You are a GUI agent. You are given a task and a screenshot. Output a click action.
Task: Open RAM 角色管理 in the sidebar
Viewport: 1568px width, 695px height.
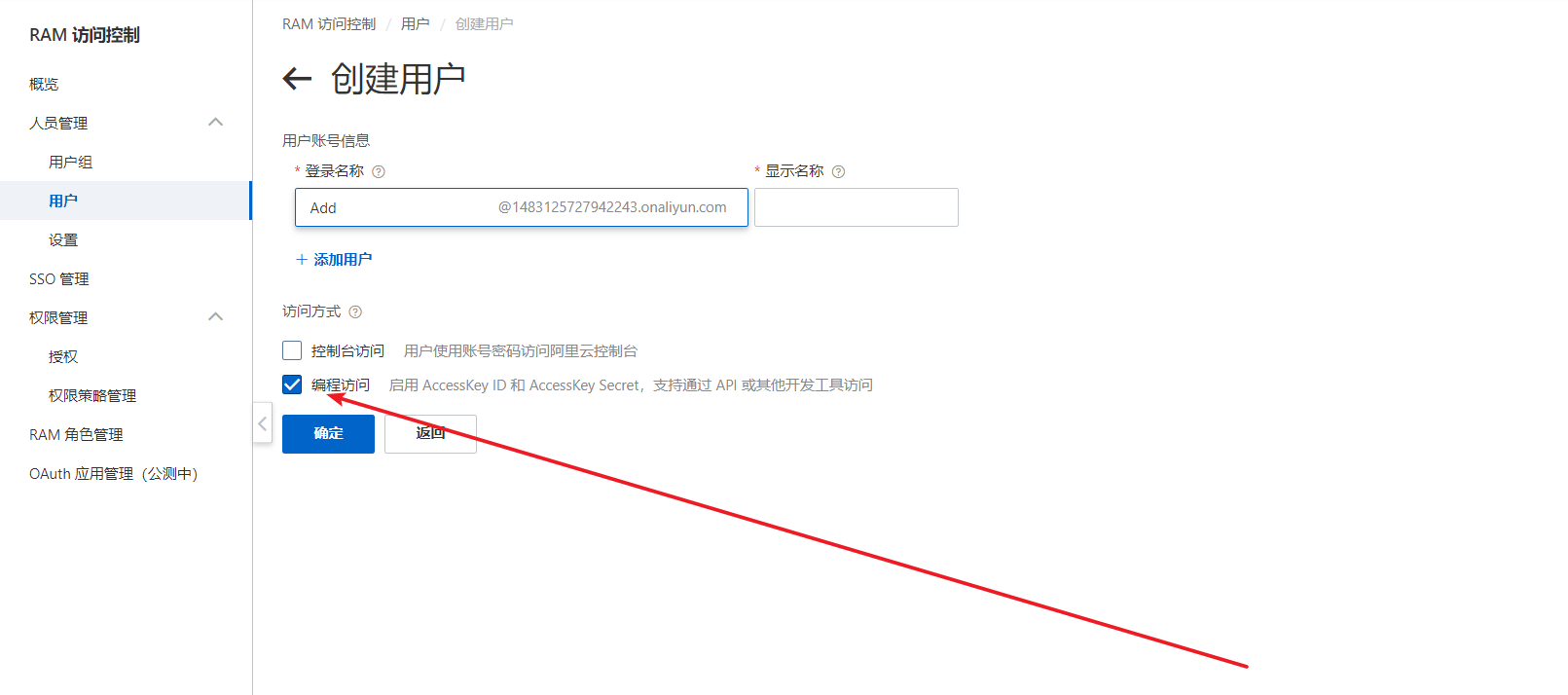pyautogui.click(x=76, y=435)
